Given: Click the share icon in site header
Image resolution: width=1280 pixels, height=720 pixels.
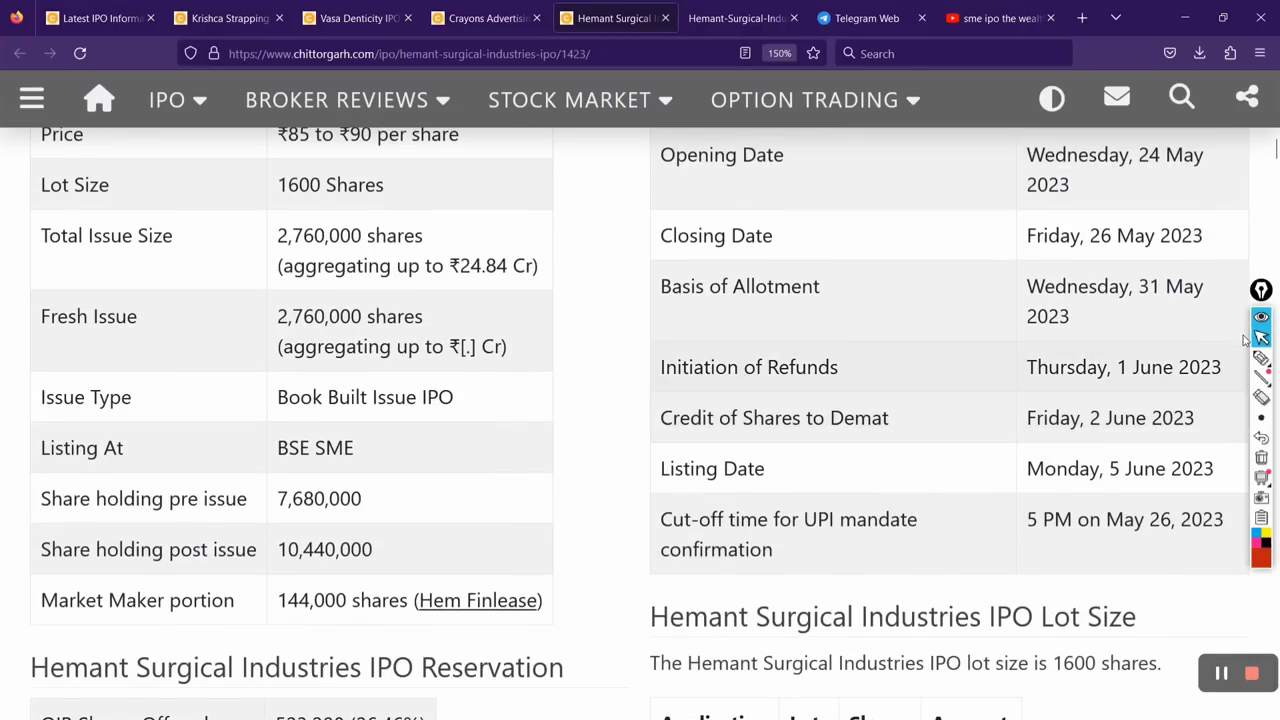Looking at the screenshot, I should [1247, 97].
